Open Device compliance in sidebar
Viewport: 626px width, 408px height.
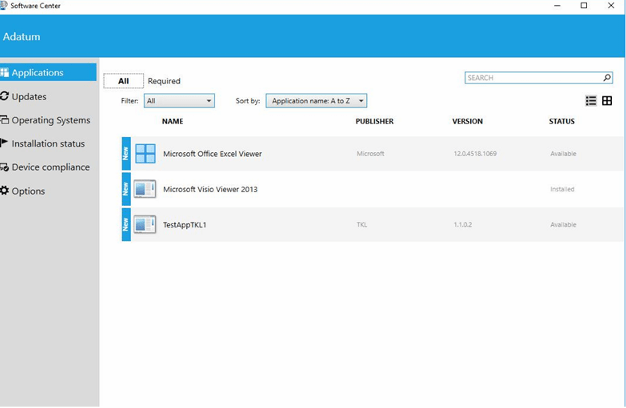[x=50, y=167]
